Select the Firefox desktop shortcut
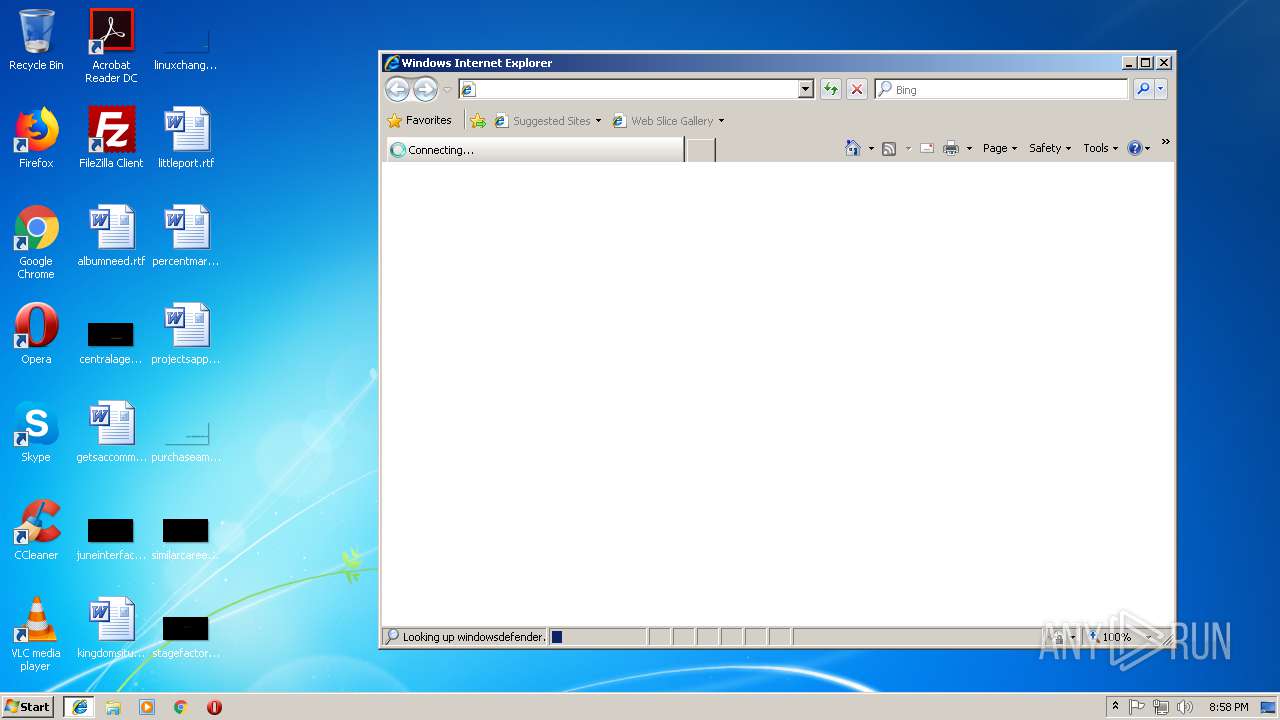 pos(36,138)
